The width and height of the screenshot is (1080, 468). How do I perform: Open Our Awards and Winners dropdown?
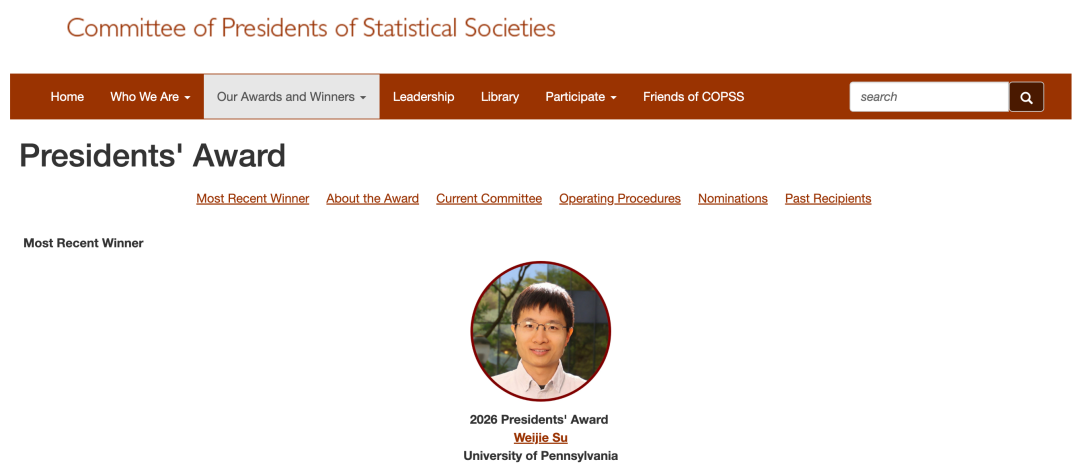(291, 97)
